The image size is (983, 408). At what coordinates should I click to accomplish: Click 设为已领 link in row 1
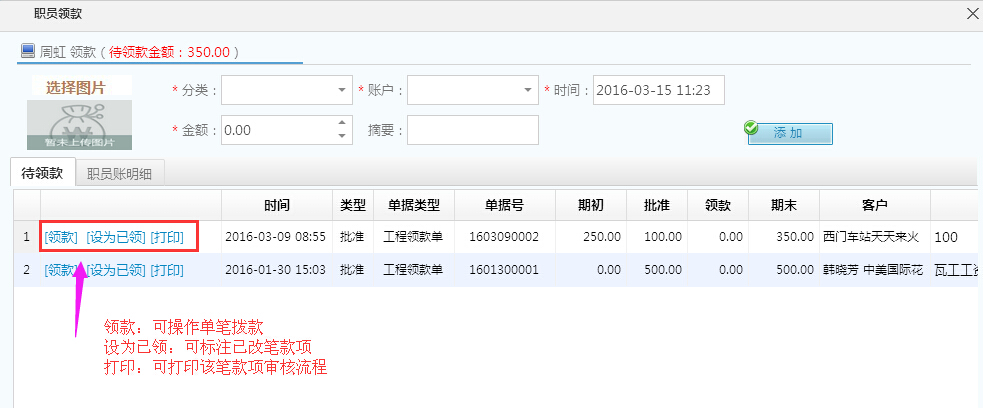coord(114,237)
